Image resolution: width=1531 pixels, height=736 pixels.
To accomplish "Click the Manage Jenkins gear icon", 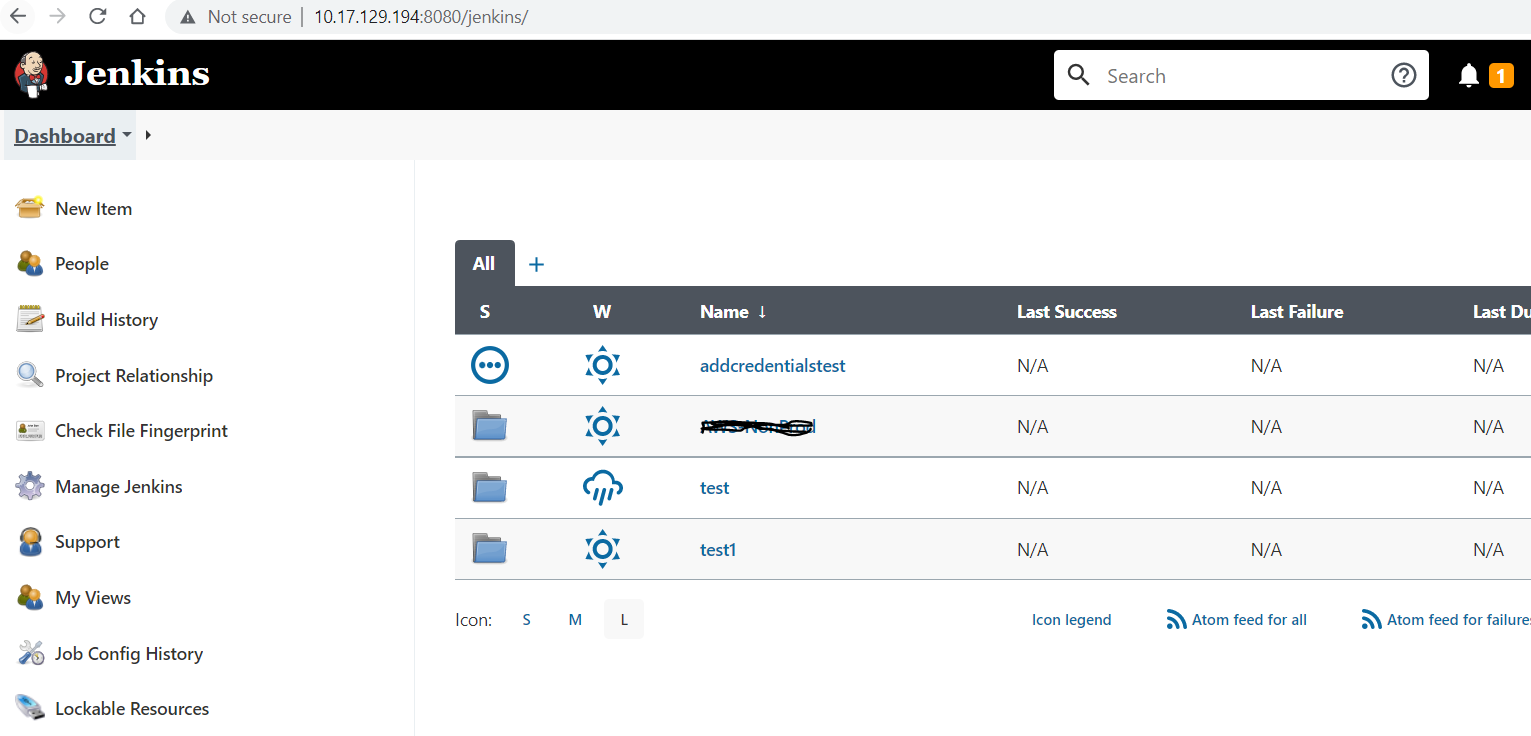I will 30,487.
